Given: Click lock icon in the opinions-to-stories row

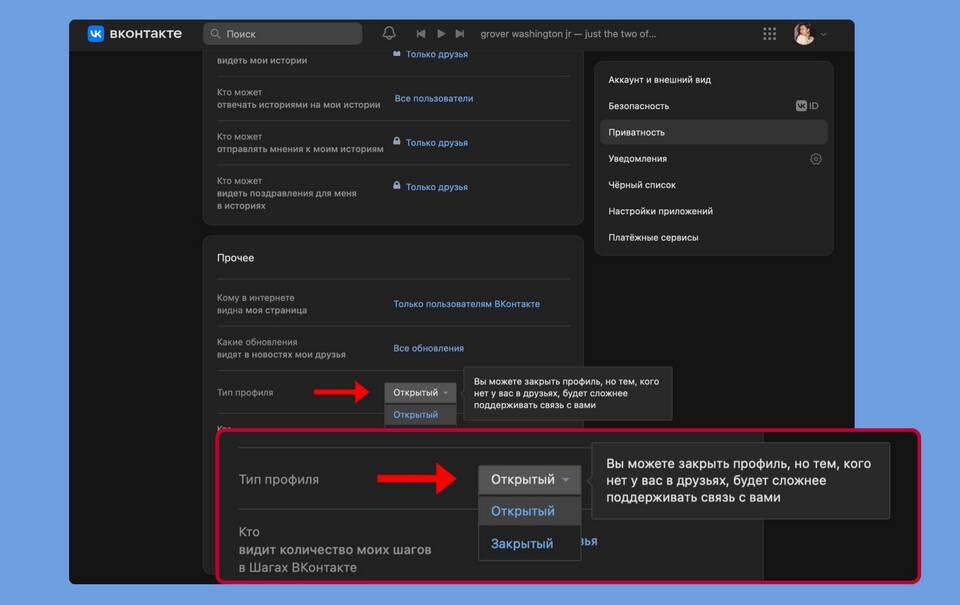Looking at the screenshot, I should point(397,141).
